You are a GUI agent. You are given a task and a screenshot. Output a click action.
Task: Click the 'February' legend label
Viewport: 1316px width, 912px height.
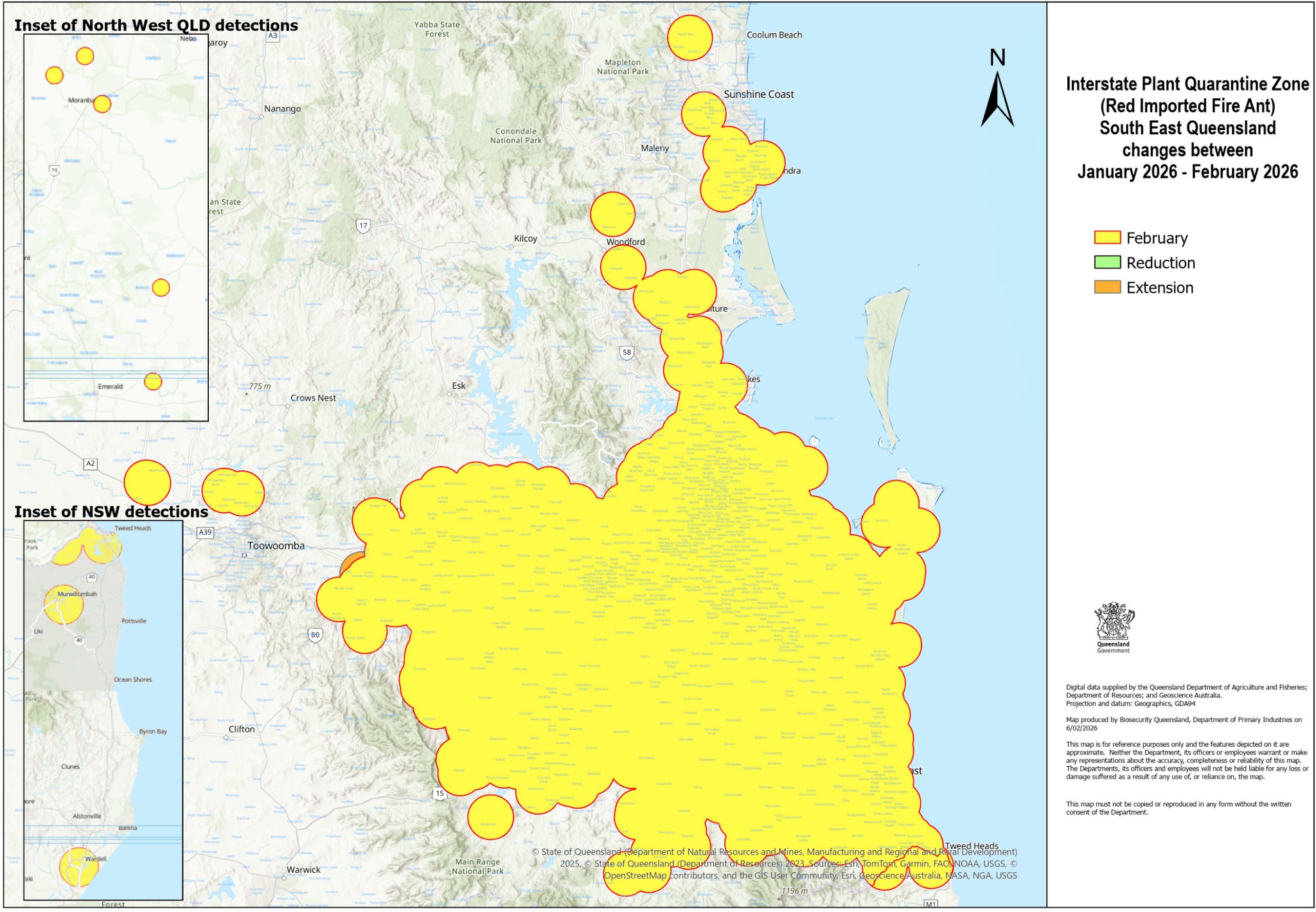(x=1157, y=238)
